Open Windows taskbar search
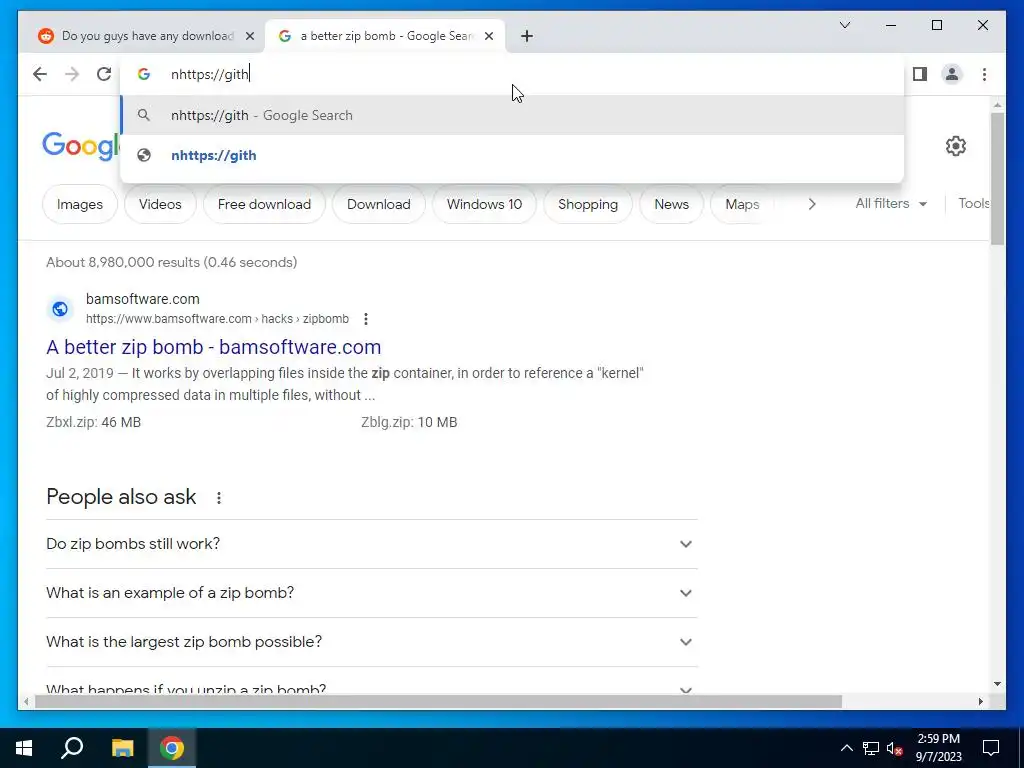 72,748
